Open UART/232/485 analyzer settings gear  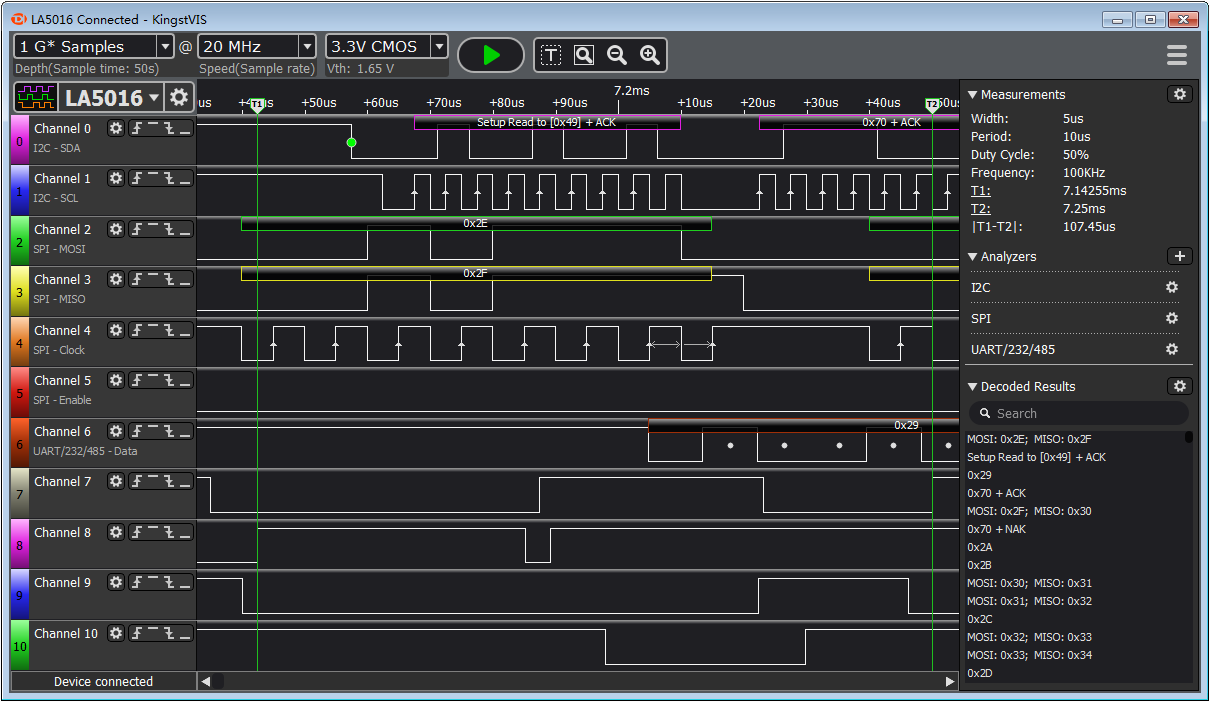click(x=1172, y=349)
